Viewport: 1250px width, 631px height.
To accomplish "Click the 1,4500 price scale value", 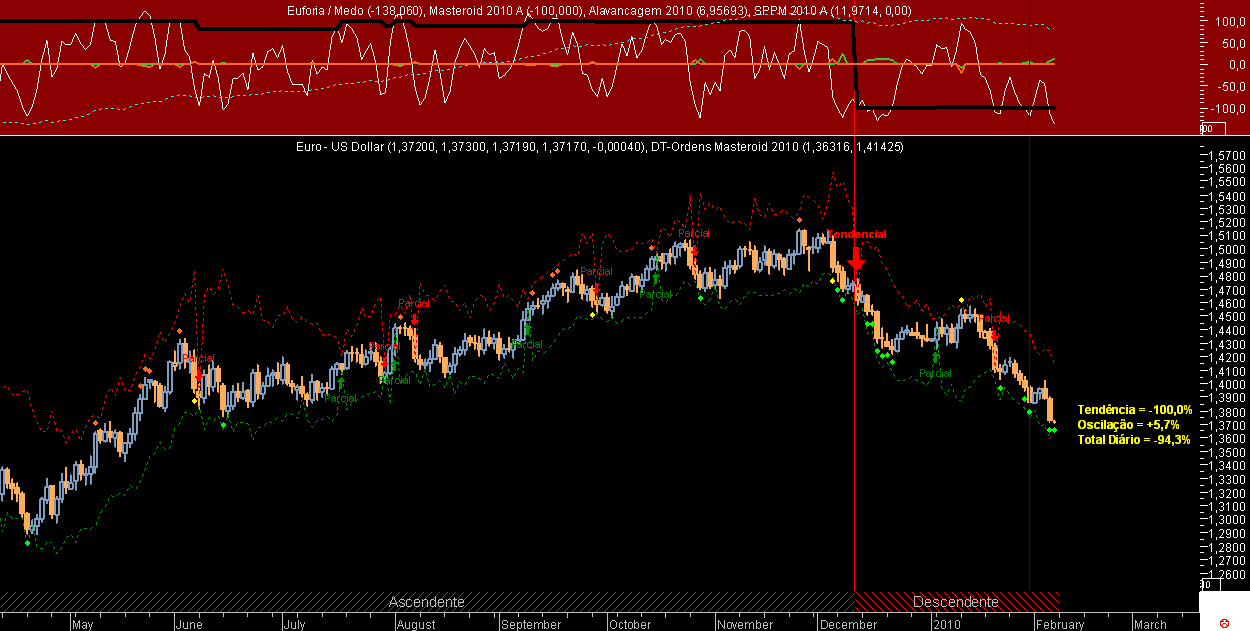I will [1225, 317].
